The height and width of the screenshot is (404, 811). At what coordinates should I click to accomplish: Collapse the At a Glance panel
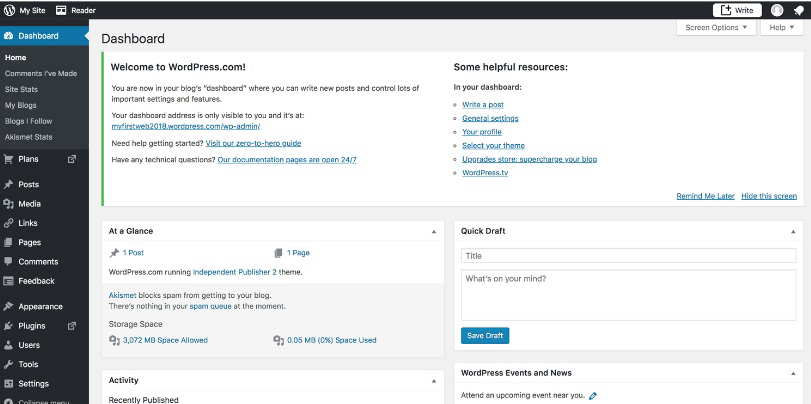434,232
